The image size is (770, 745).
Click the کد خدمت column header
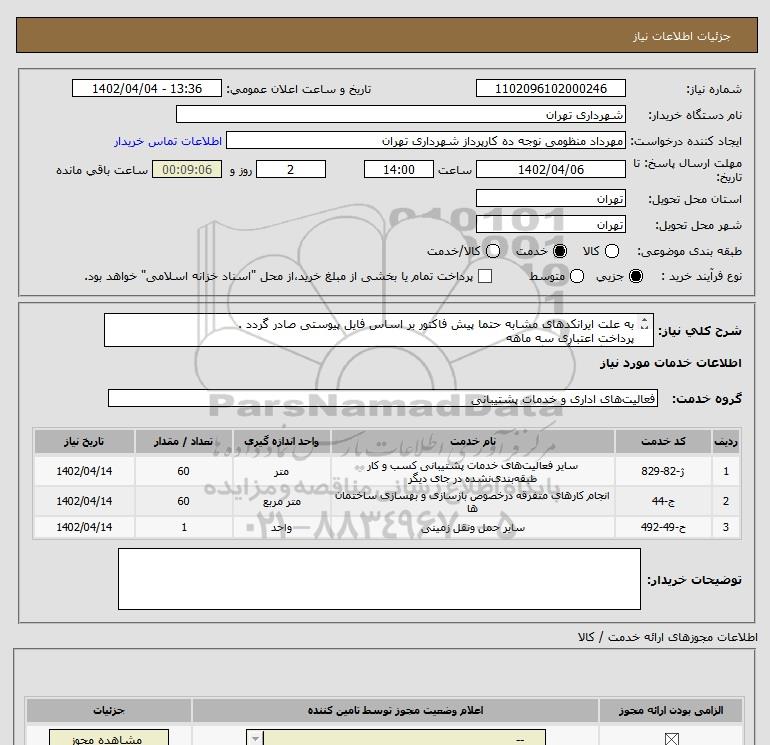663,441
